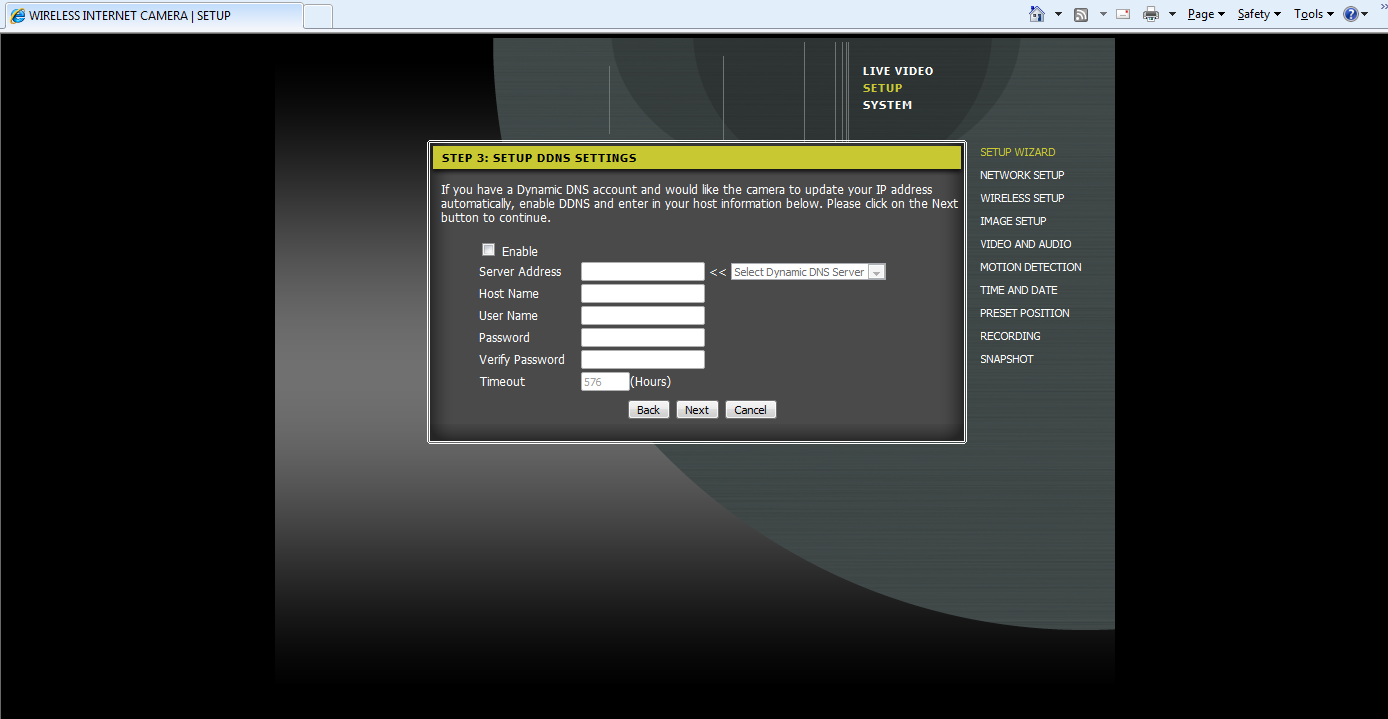Switch to the Live Video section
1388x719 pixels.
point(897,71)
